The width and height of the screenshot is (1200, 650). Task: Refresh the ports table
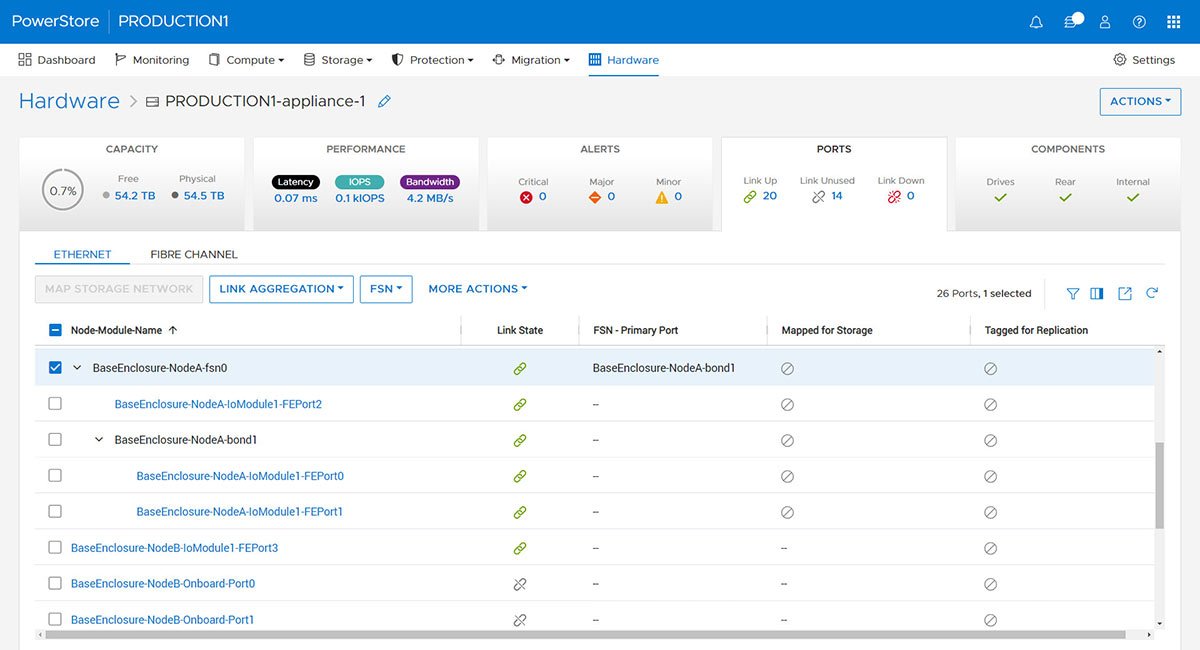pos(1152,293)
